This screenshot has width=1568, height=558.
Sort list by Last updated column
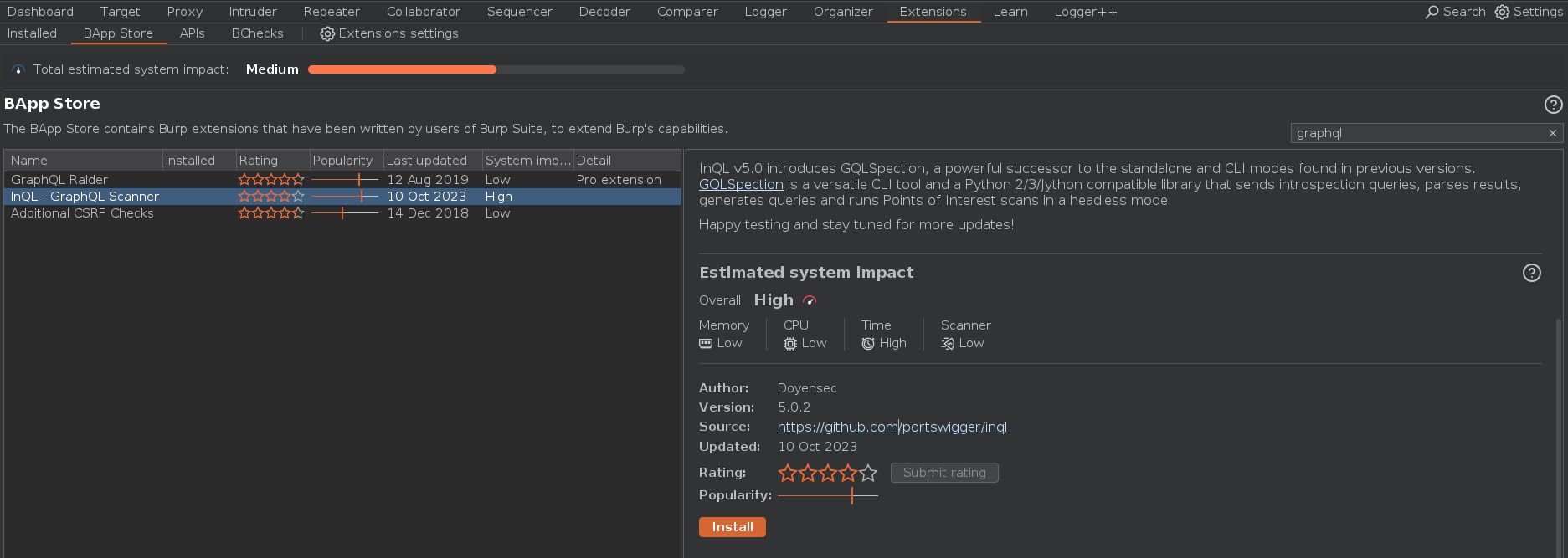[432, 161]
